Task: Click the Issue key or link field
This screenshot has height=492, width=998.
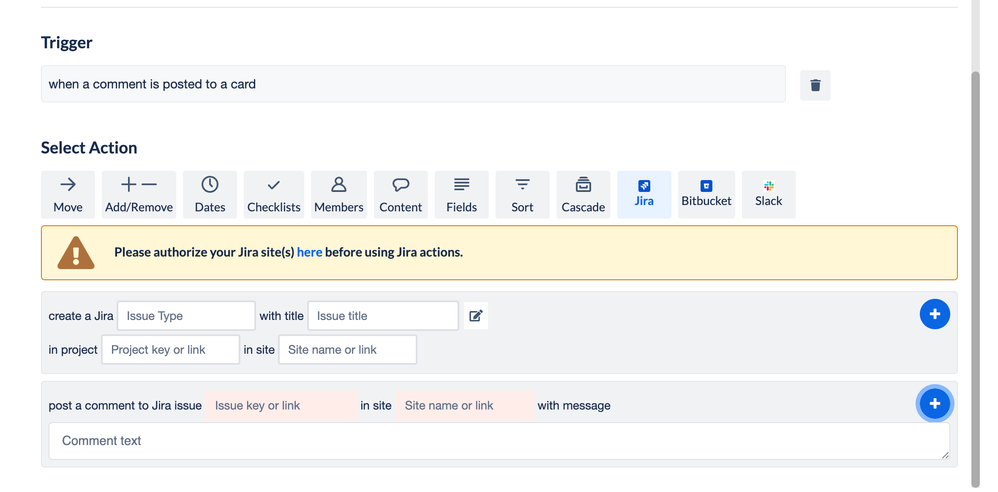Action: pyautogui.click(x=281, y=405)
